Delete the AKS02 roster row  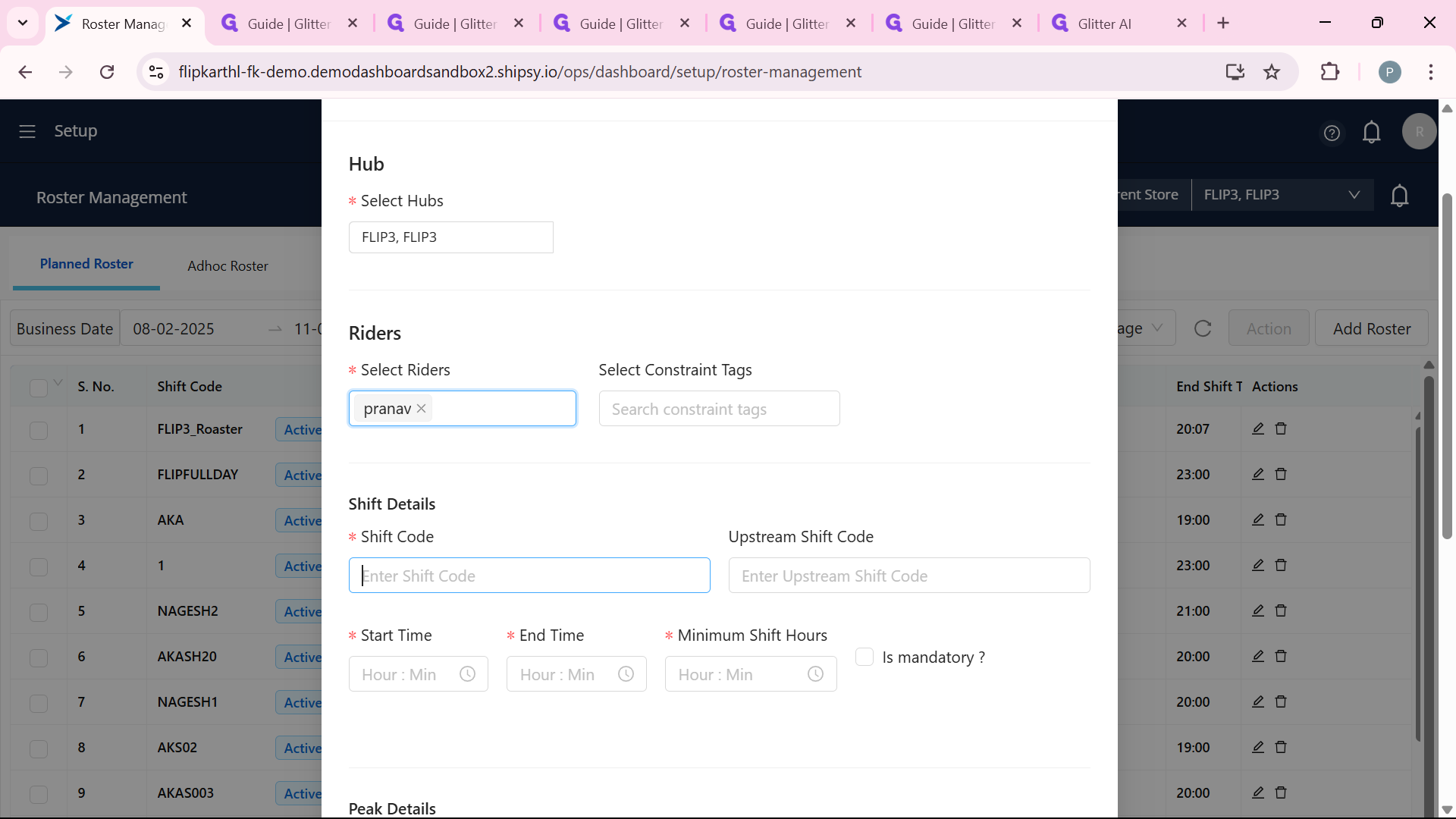[x=1281, y=747]
